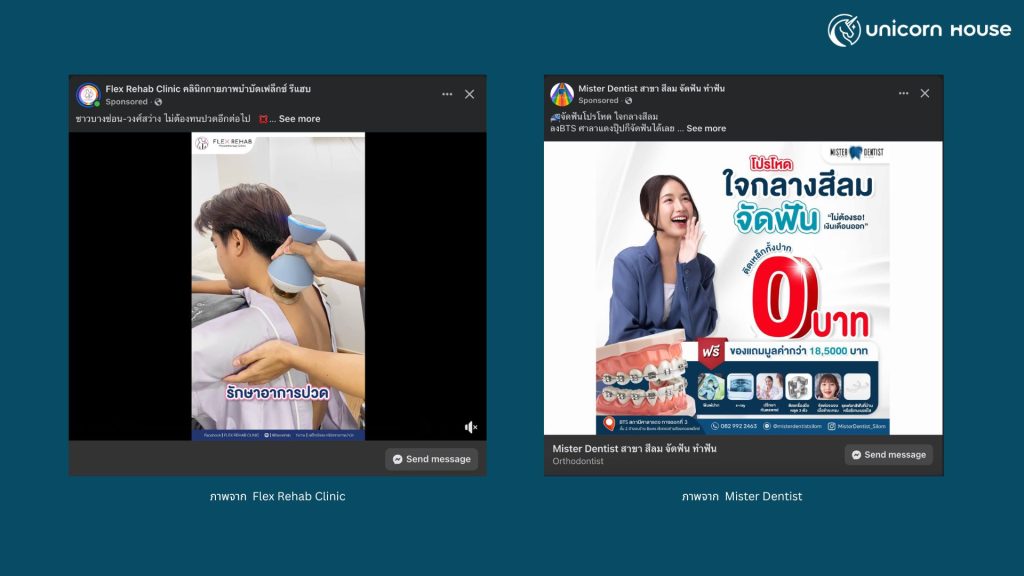Click the FLEX REHAB logo in video
The image size is (1024, 576).
click(x=224, y=142)
